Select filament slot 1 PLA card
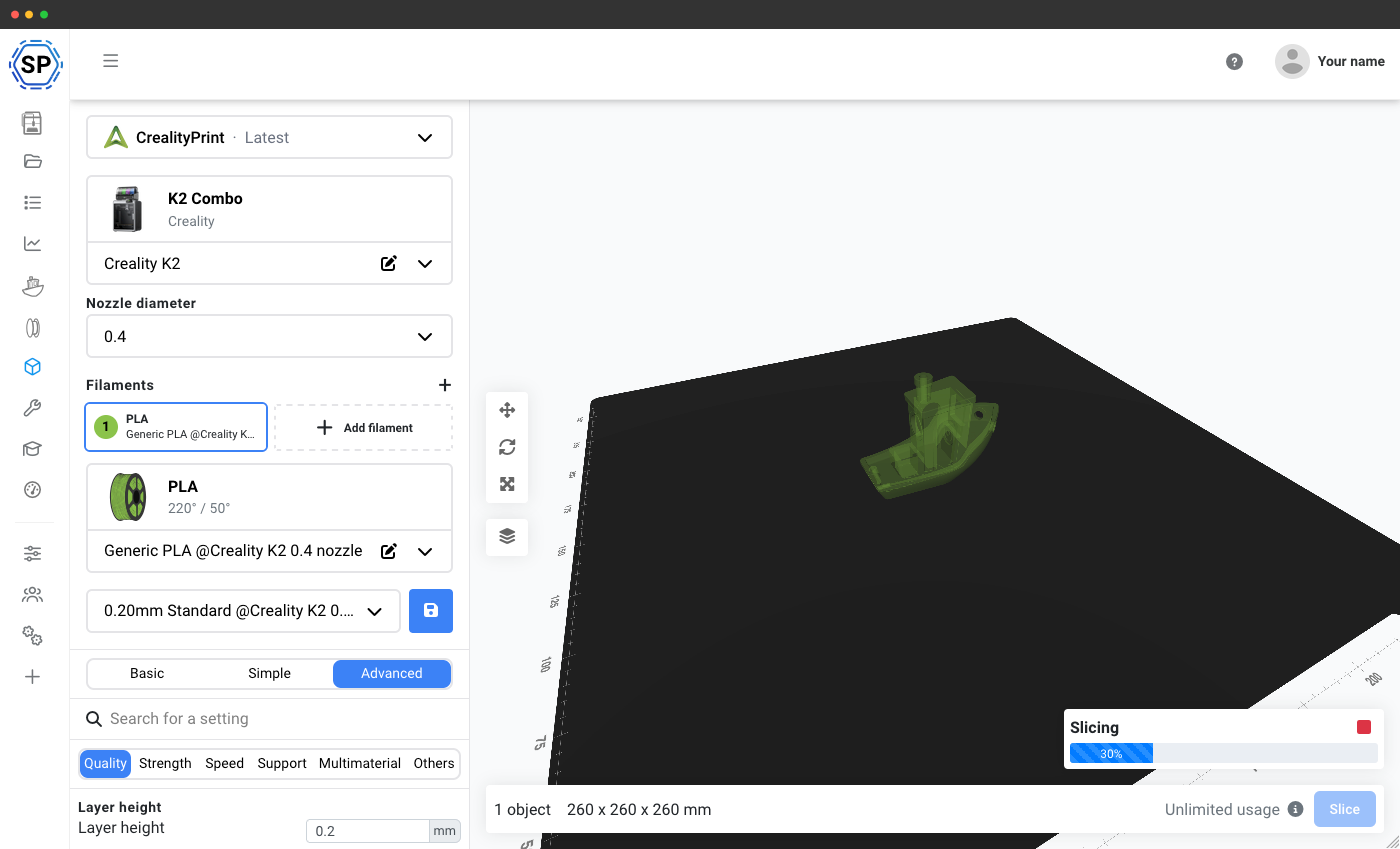Image resolution: width=1400 pixels, height=849 pixels. point(176,427)
